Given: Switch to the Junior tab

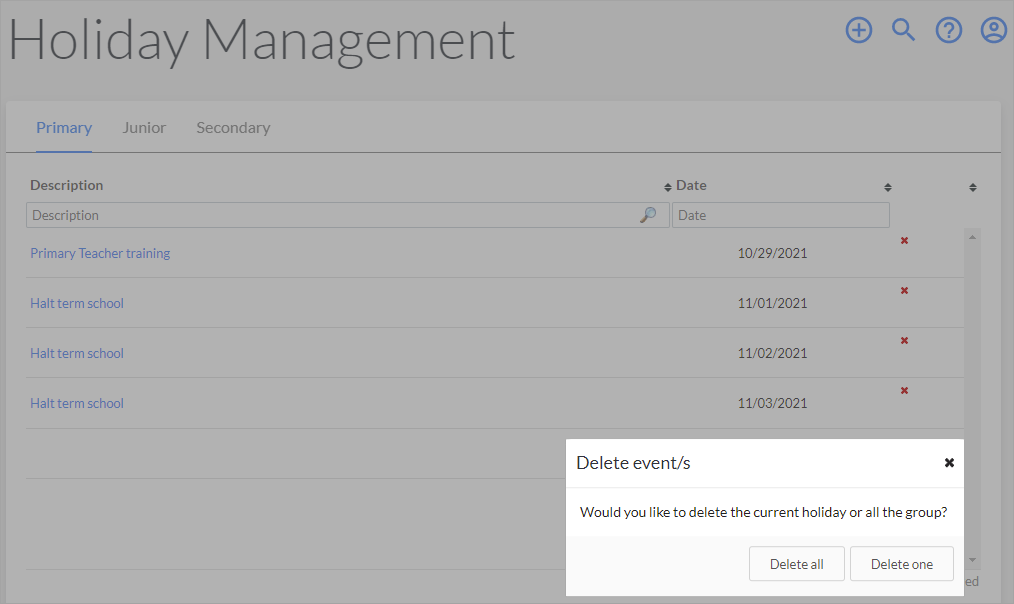Looking at the screenshot, I should 144,128.
